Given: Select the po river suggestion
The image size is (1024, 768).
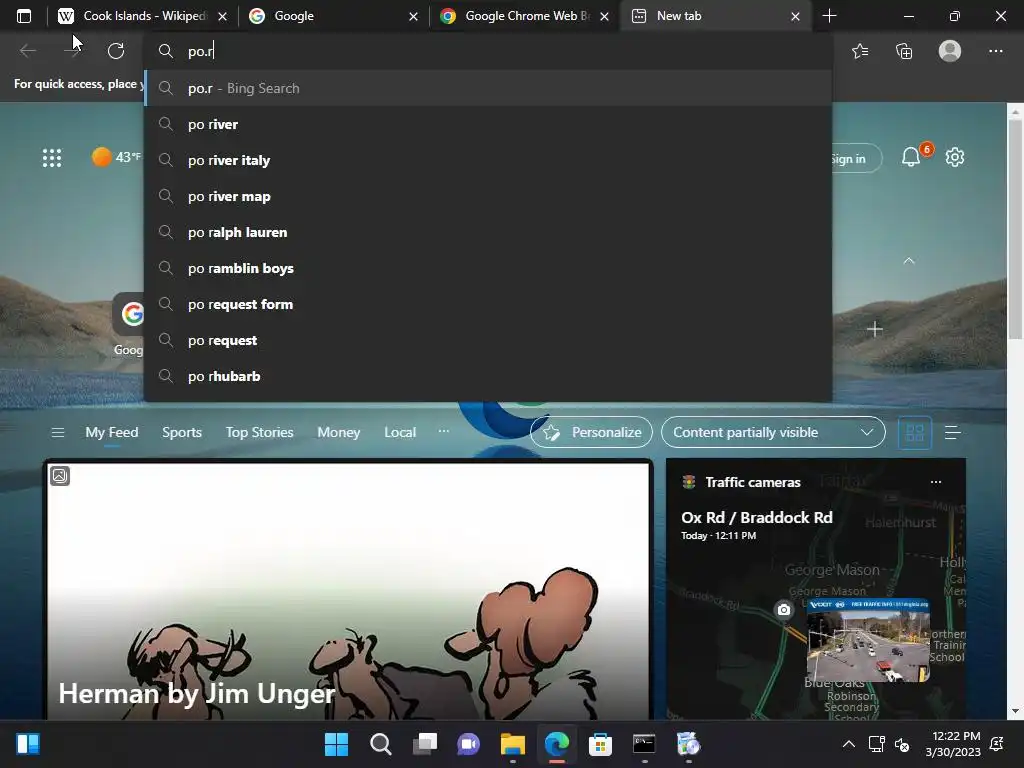Looking at the screenshot, I should (488, 124).
